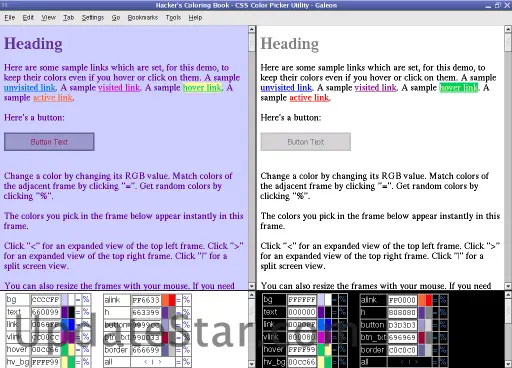This screenshot has width=512, height=368.
Task: Open the Bookmarks menu
Action: [143, 17]
